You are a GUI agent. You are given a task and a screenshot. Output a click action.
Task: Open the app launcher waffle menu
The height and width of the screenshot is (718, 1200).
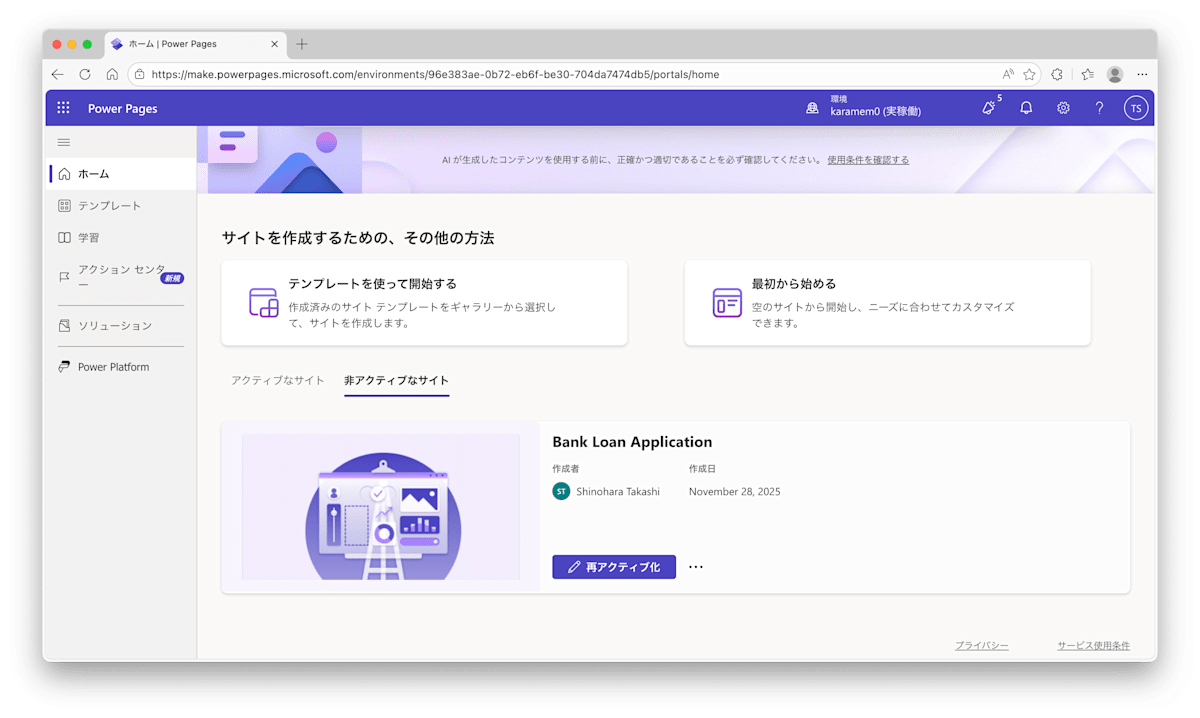click(63, 108)
